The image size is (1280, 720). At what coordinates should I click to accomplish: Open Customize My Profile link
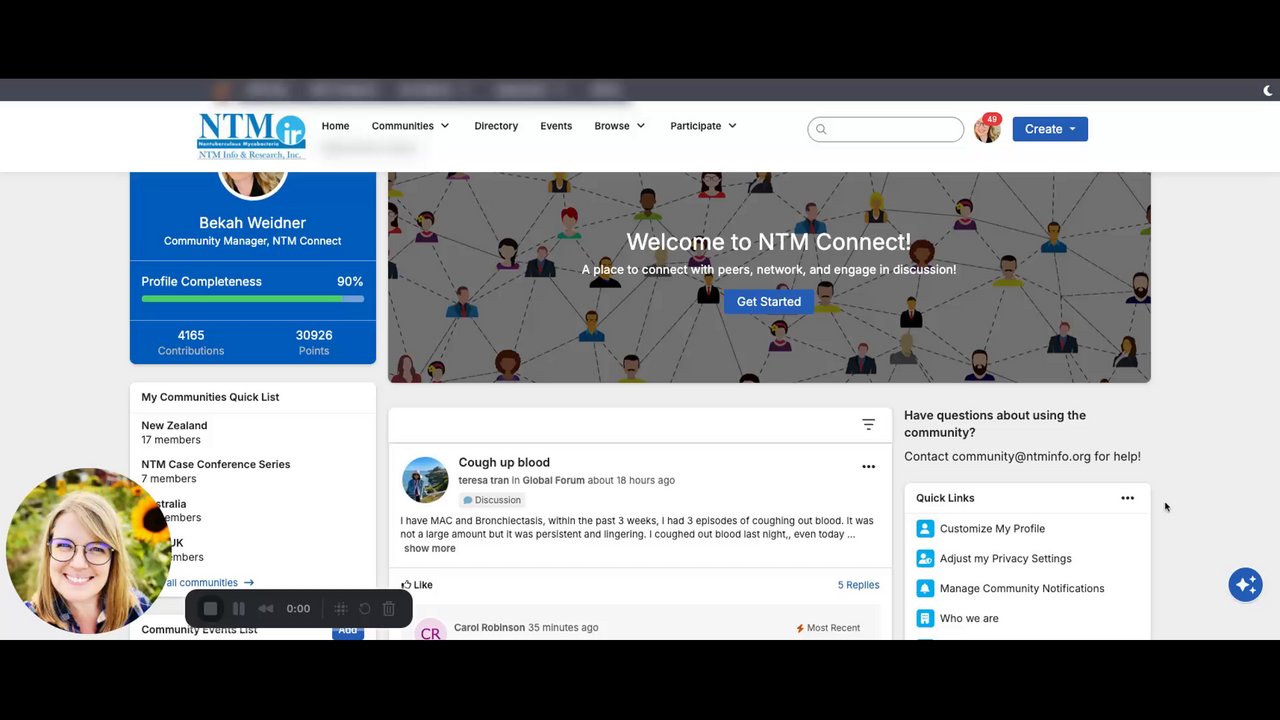tap(992, 529)
